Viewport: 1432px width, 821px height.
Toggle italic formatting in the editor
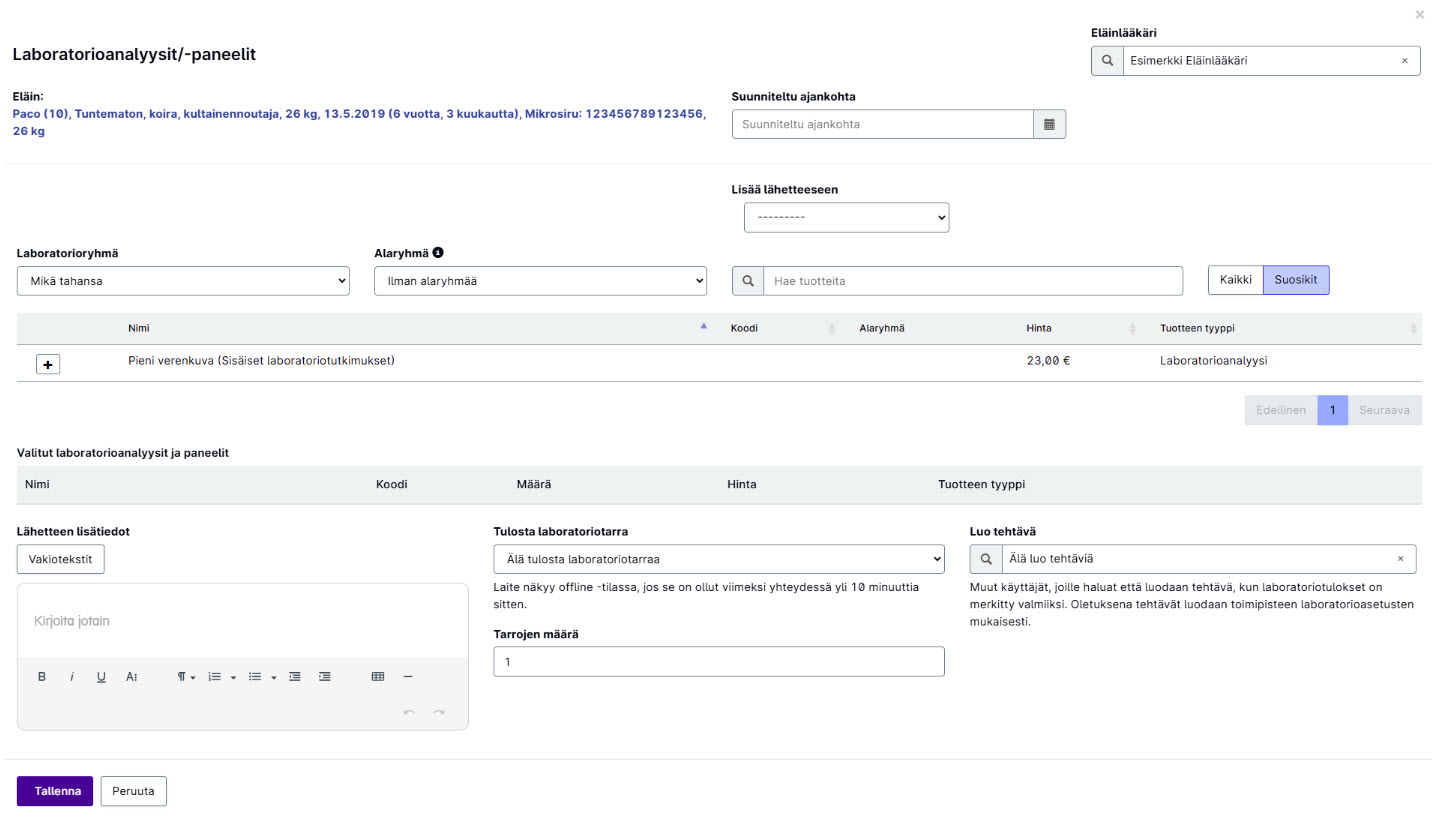pos(72,677)
